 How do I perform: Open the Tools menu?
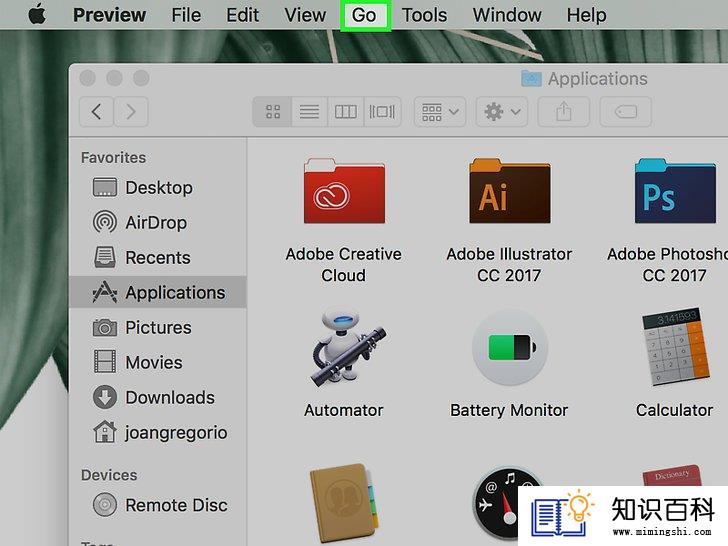click(x=424, y=15)
